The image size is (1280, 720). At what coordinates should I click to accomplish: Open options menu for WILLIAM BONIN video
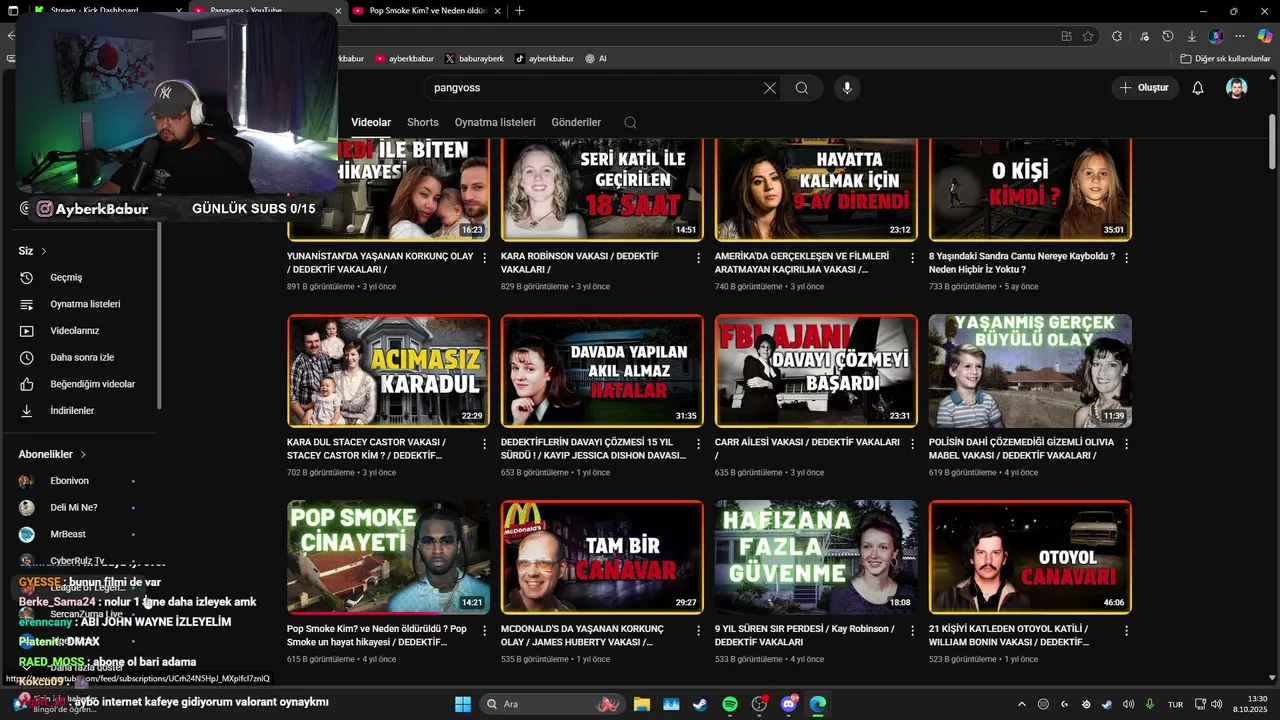(1127, 631)
